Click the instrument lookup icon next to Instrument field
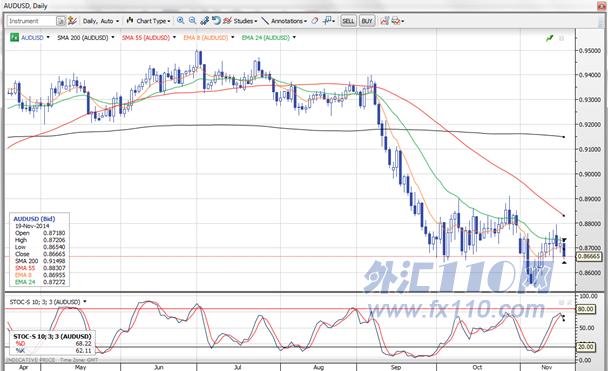This screenshot has width=608, height=371. pyautogui.click(x=61, y=21)
